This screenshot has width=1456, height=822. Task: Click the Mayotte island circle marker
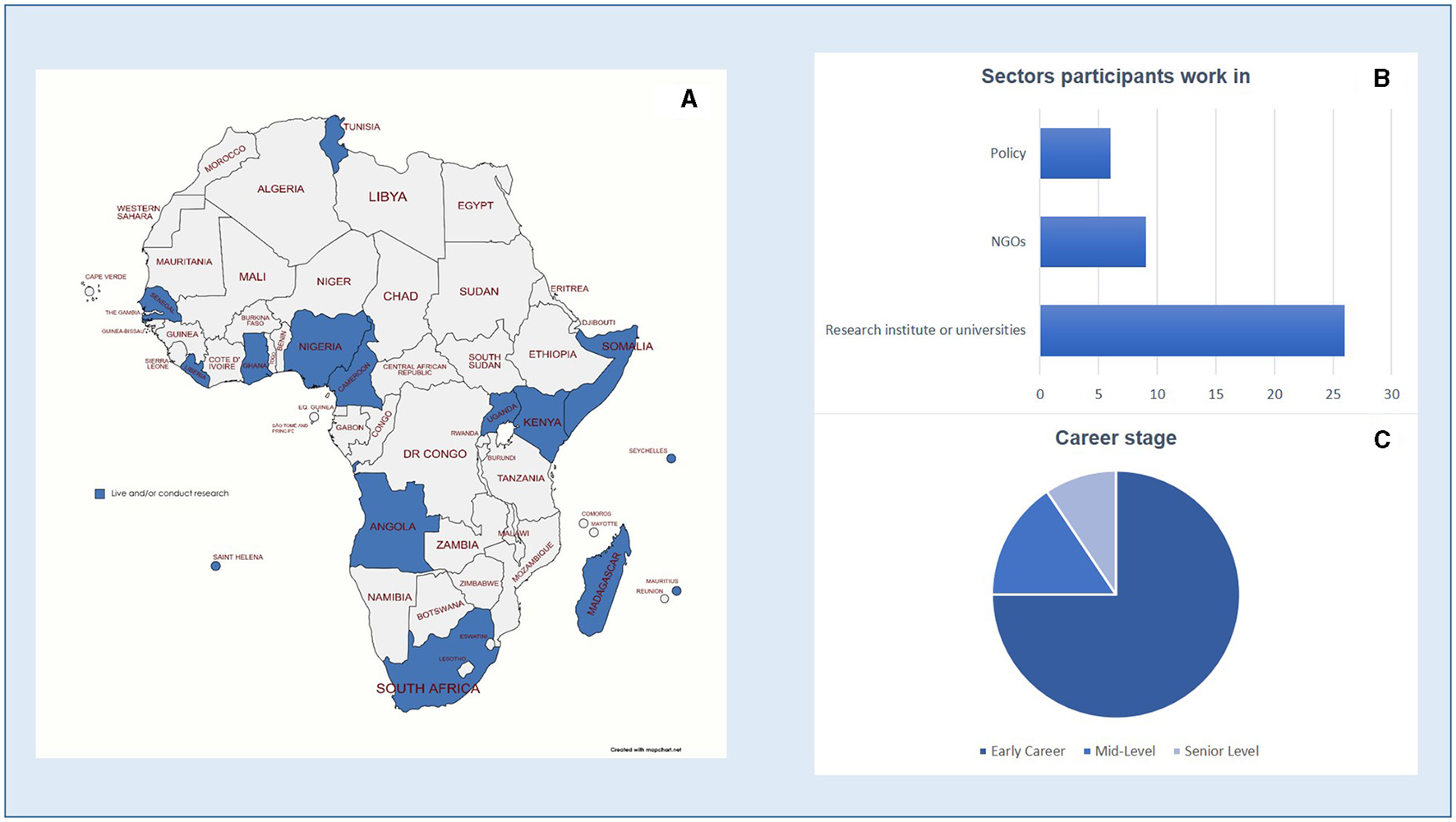[593, 532]
